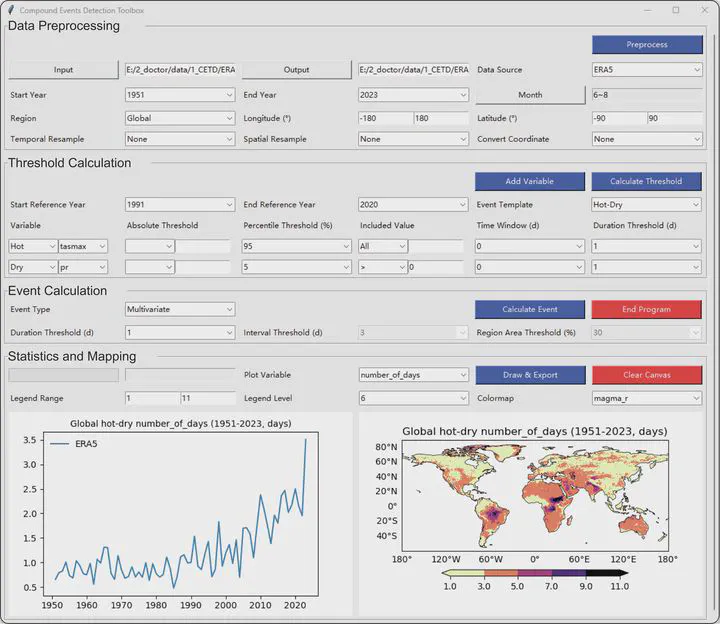Open the Colormap dropdown showing magma_r
Viewport: 720px width, 624px height.
pyautogui.click(x=646, y=398)
